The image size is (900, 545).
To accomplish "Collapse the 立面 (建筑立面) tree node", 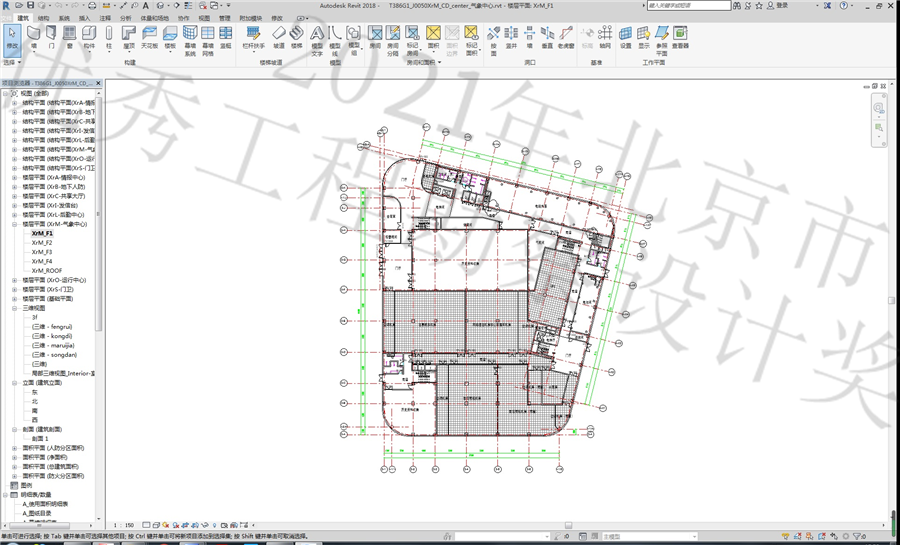I will click(x=15, y=382).
